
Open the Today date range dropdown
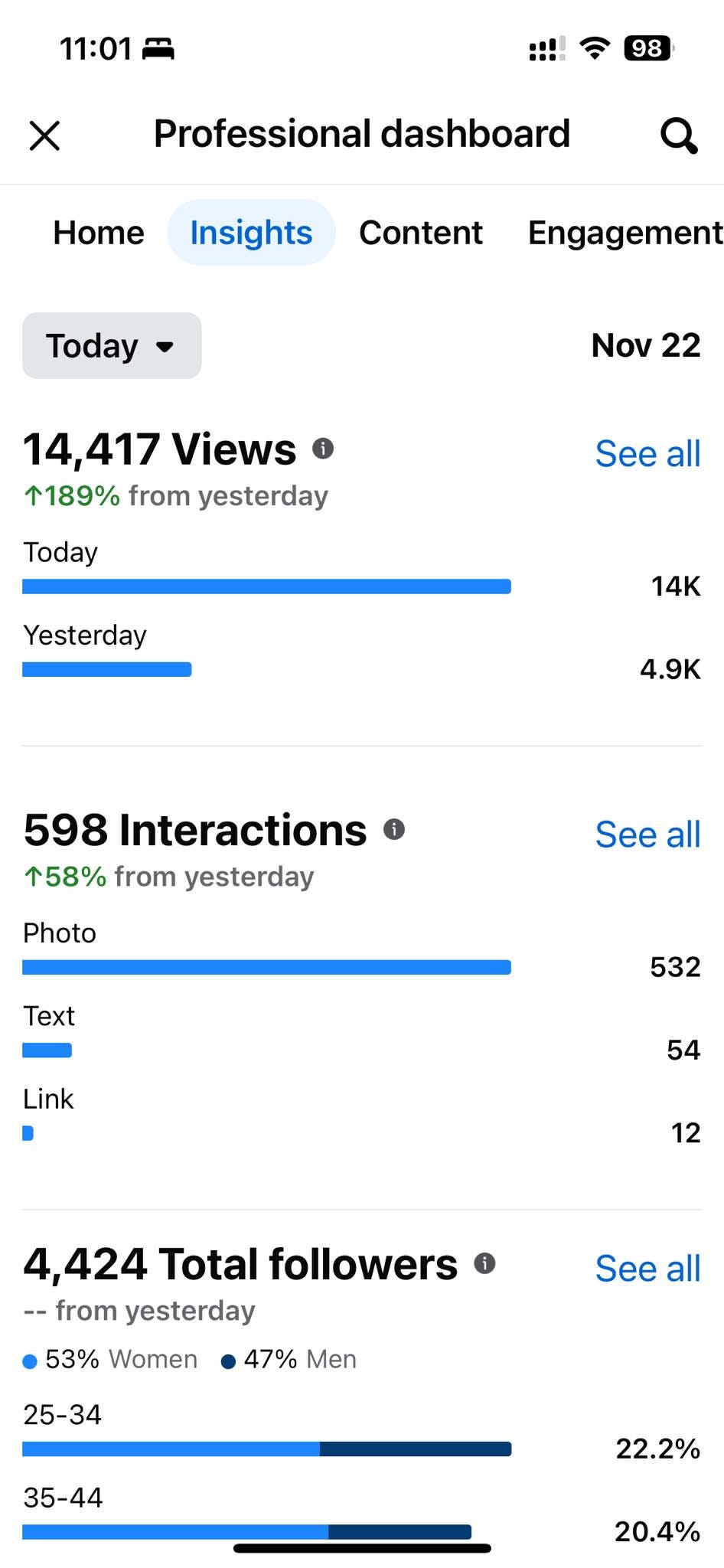pos(111,345)
